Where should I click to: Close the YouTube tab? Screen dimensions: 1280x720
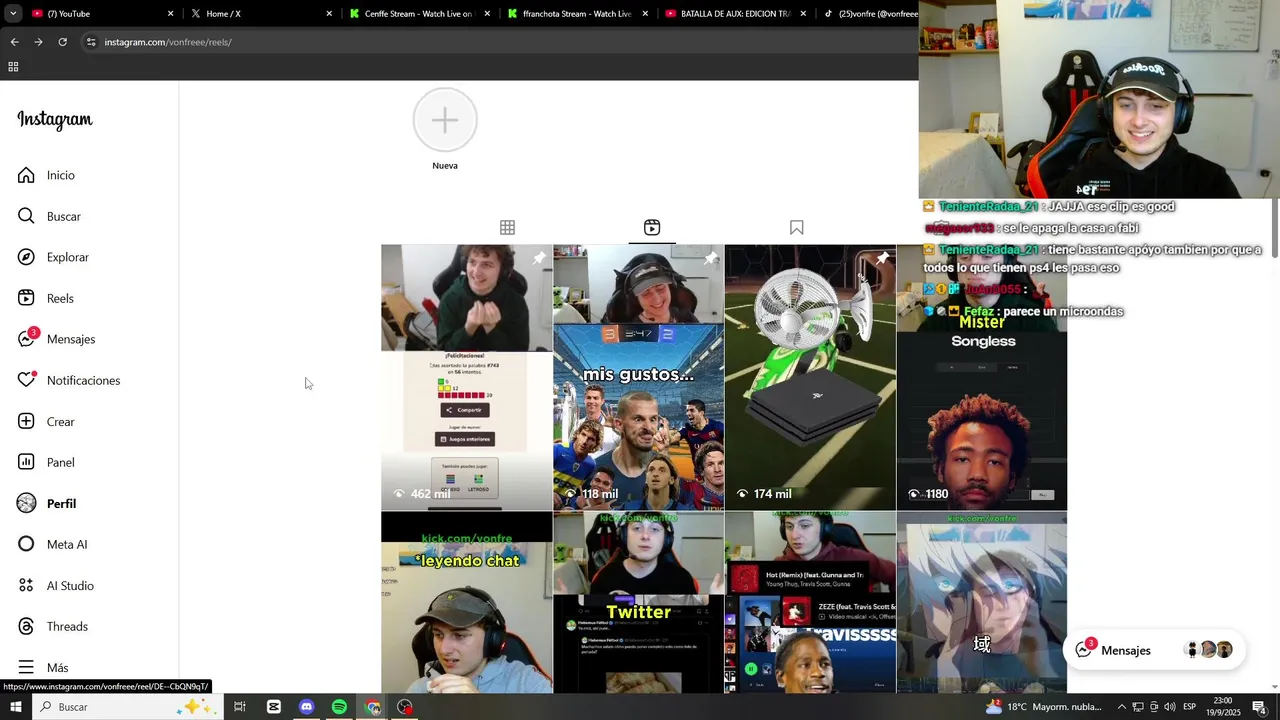pos(170,14)
